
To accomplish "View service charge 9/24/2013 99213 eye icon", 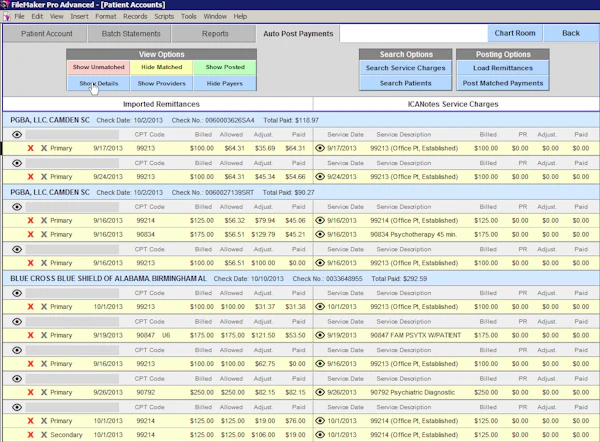I will 320,177.
